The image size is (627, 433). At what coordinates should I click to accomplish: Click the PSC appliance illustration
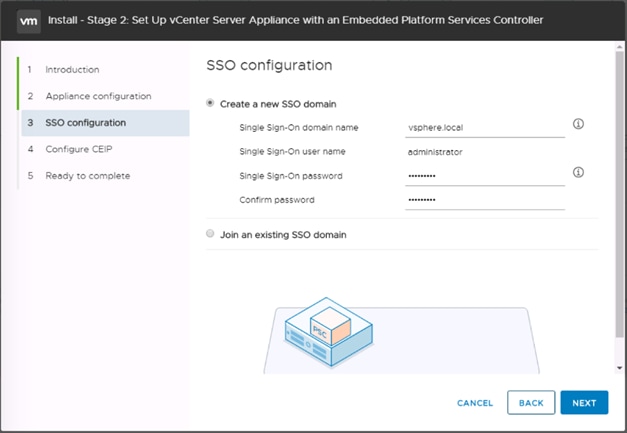(x=329, y=331)
